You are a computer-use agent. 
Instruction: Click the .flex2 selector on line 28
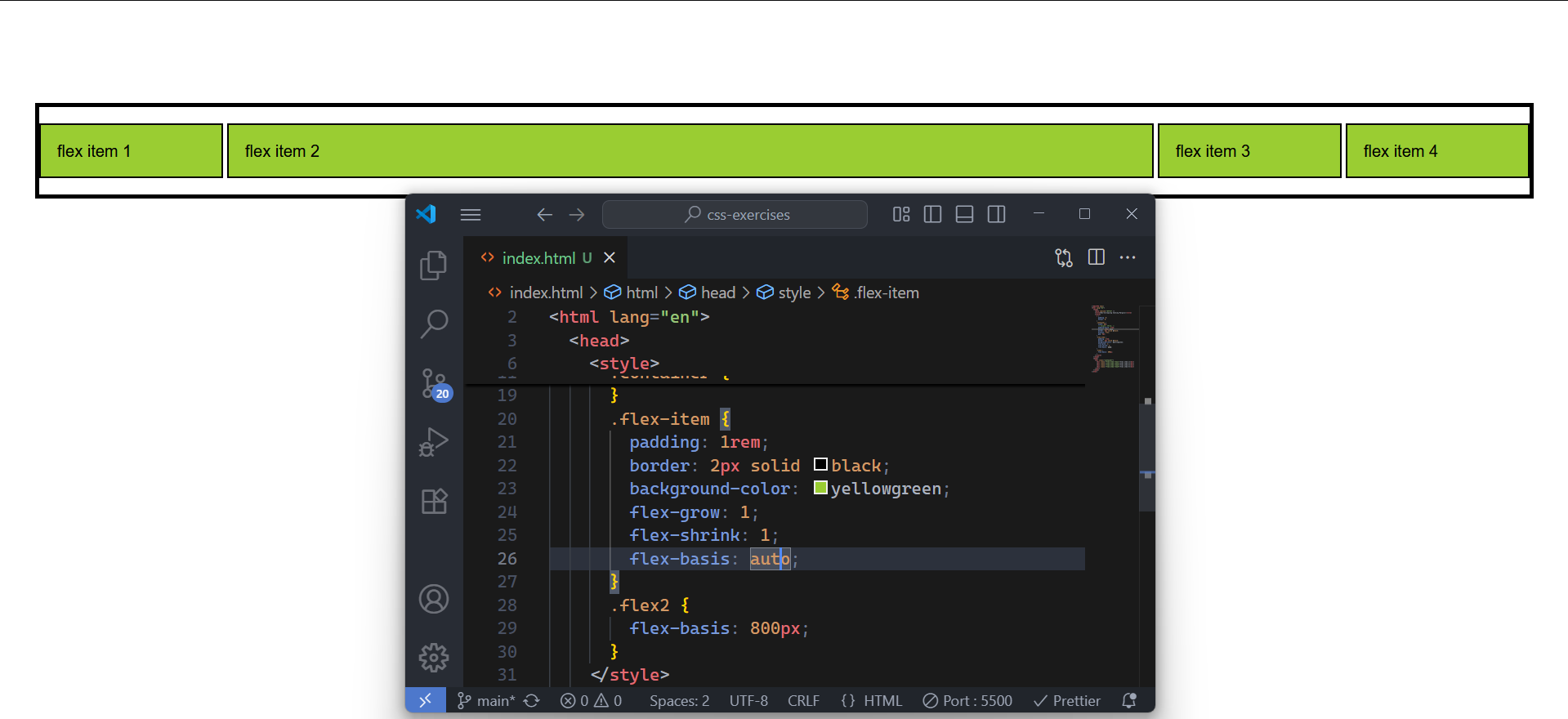point(640,605)
